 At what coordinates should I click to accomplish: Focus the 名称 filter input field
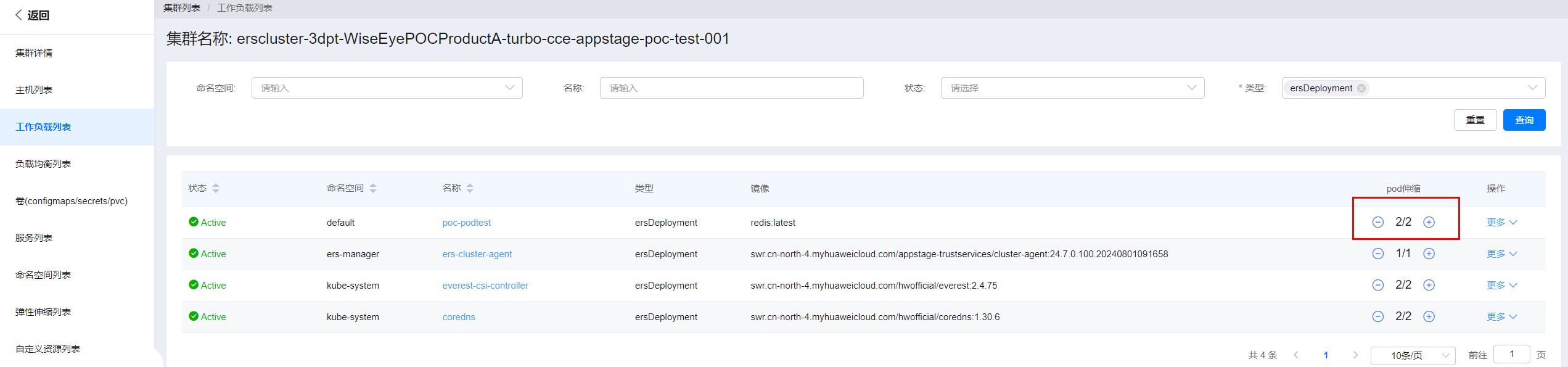731,88
